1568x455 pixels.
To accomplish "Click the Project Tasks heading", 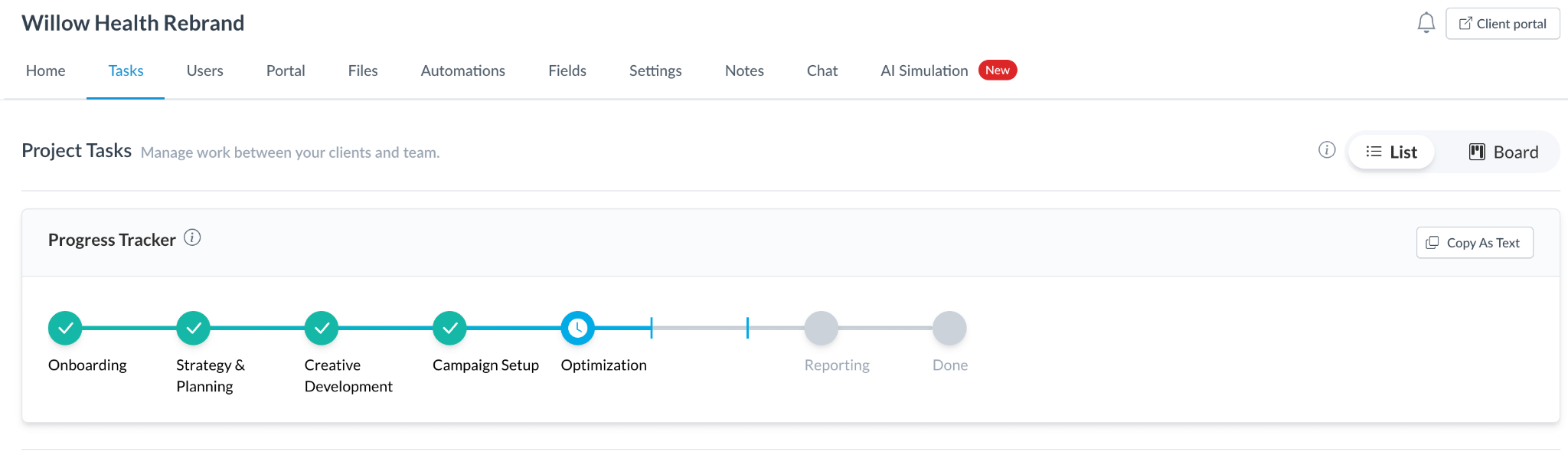I will pos(77,151).
